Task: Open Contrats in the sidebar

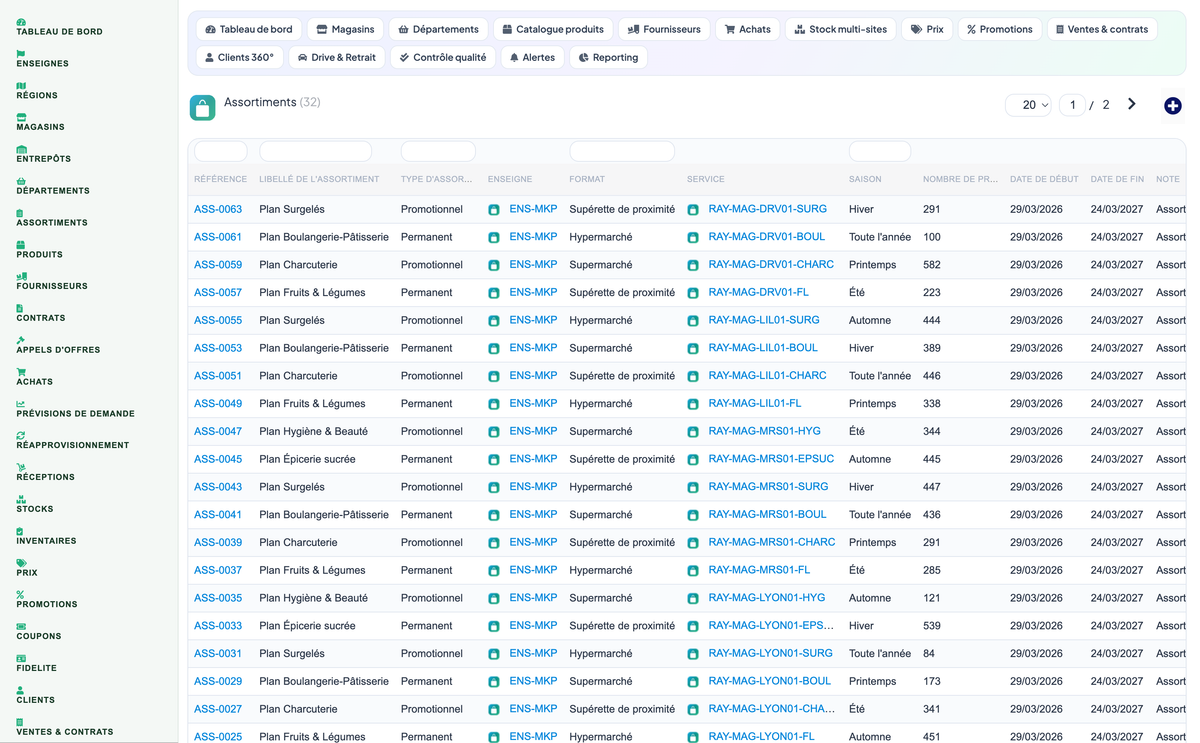Action: [x=41, y=313]
